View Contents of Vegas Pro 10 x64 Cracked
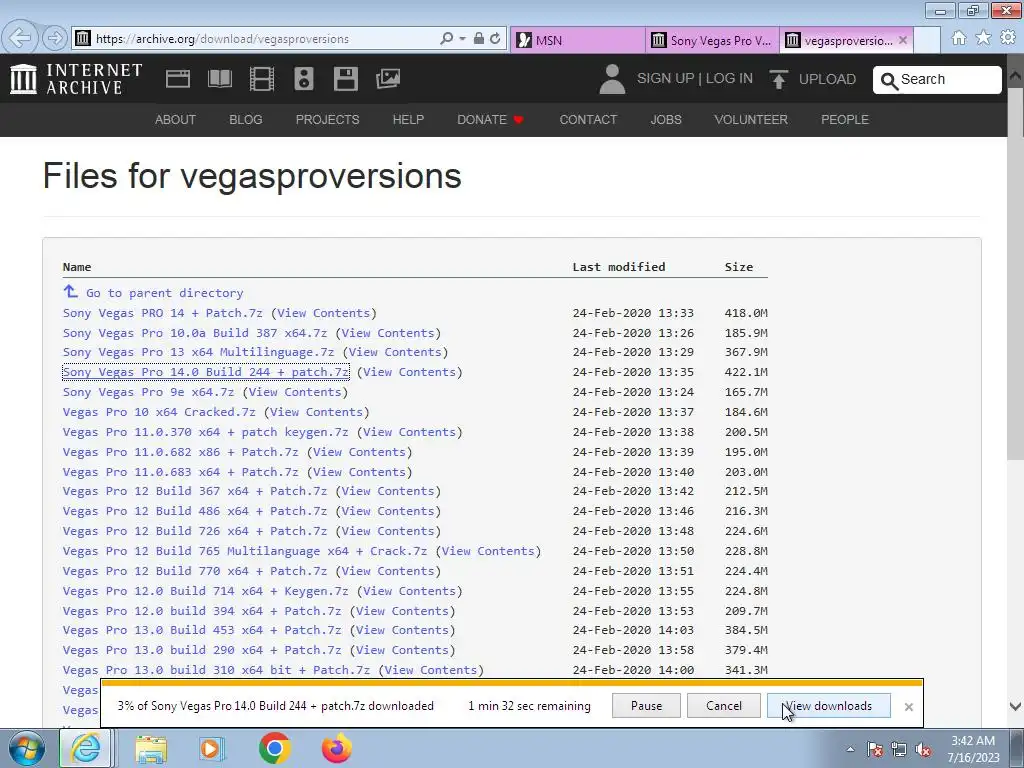This screenshot has width=1024, height=768. point(316,412)
